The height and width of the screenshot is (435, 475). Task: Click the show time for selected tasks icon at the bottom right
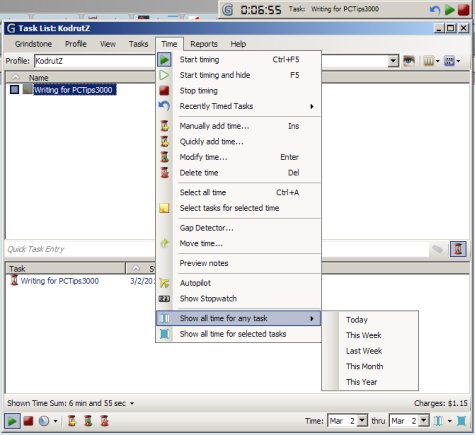point(462,421)
